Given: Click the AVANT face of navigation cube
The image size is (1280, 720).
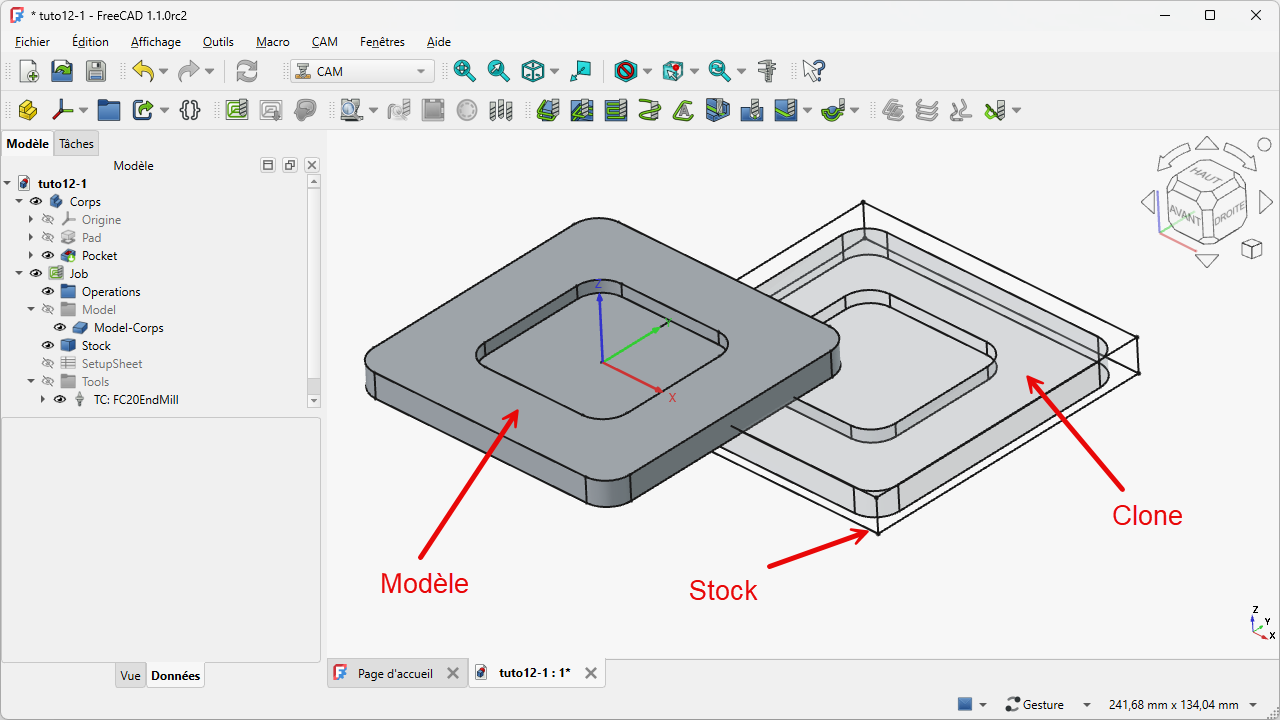Looking at the screenshot, I should point(1184,211).
